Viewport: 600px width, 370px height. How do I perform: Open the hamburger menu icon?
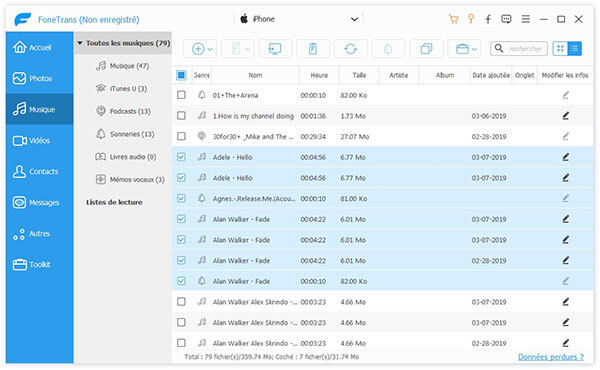point(525,19)
